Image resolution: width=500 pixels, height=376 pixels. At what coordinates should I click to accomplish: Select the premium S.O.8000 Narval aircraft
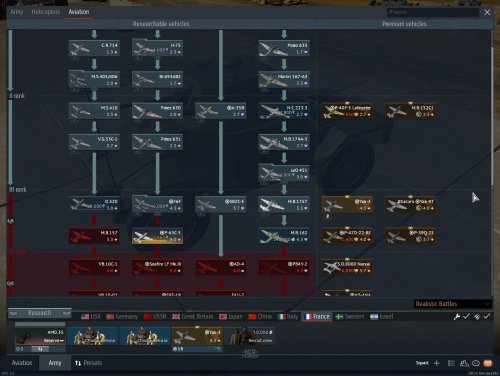click(347, 267)
